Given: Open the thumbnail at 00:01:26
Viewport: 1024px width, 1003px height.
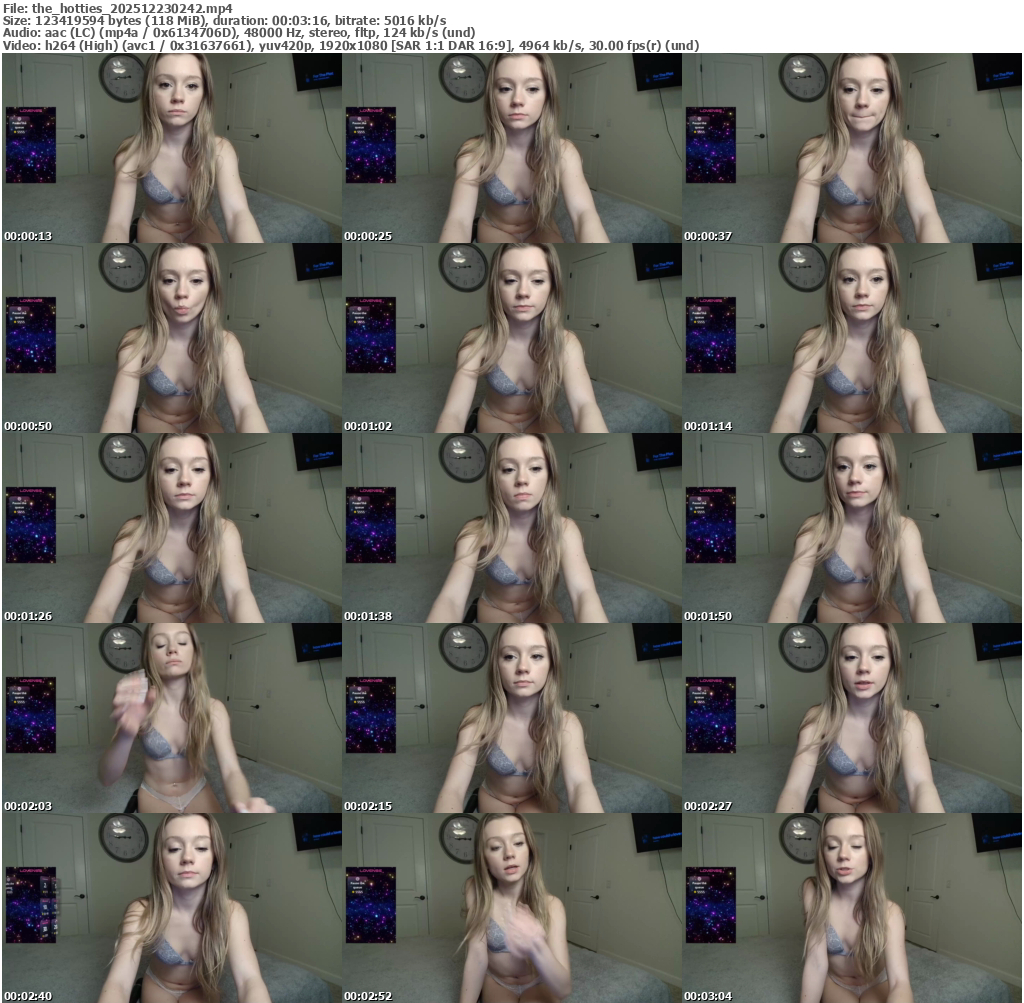Looking at the screenshot, I should (x=171, y=528).
